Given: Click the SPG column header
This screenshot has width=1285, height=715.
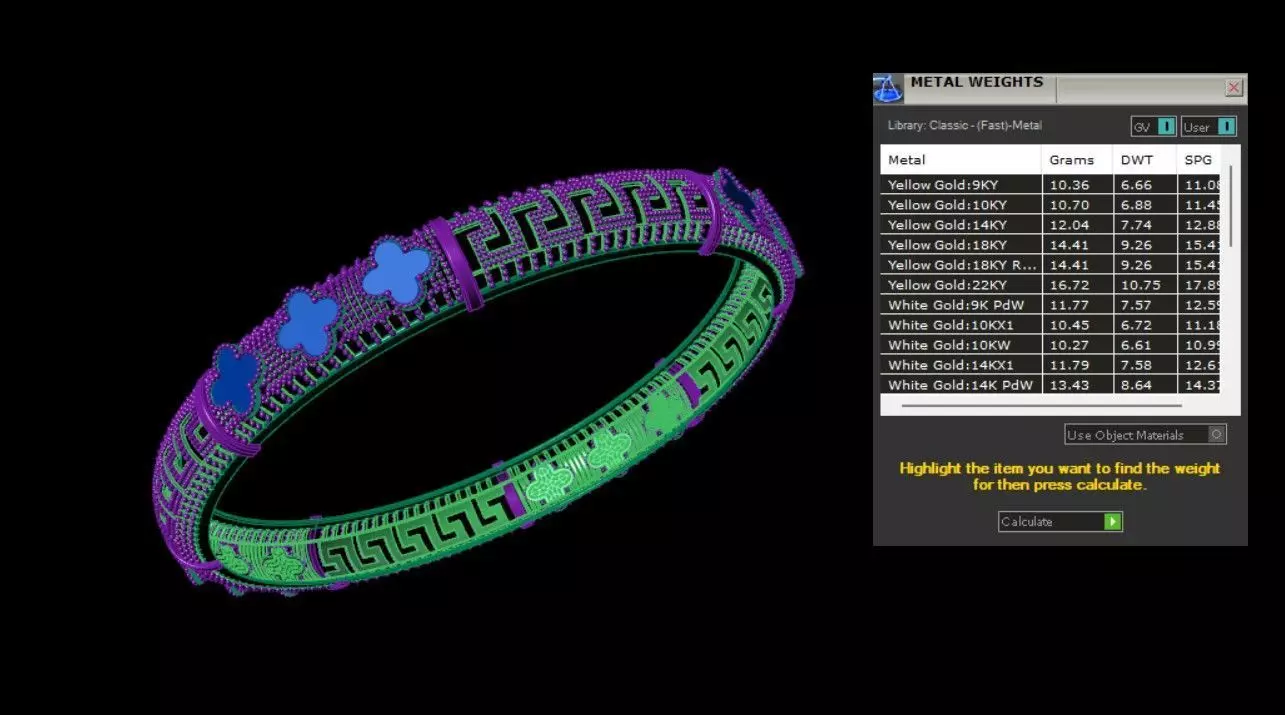Looking at the screenshot, I should point(1198,160).
